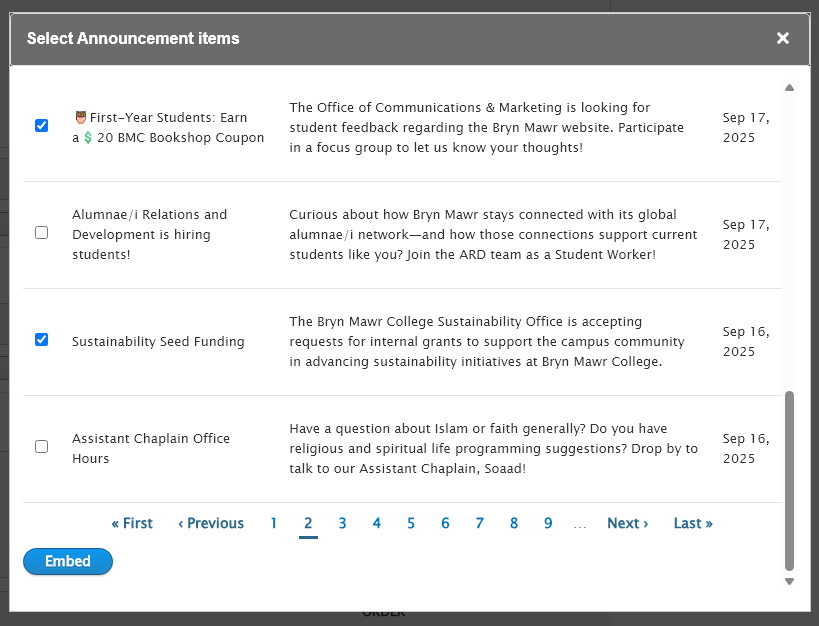Click the scroll up arrow

point(789,88)
